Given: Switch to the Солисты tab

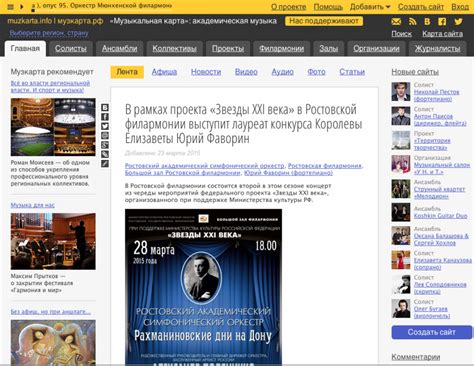Looking at the screenshot, I should tap(71, 49).
